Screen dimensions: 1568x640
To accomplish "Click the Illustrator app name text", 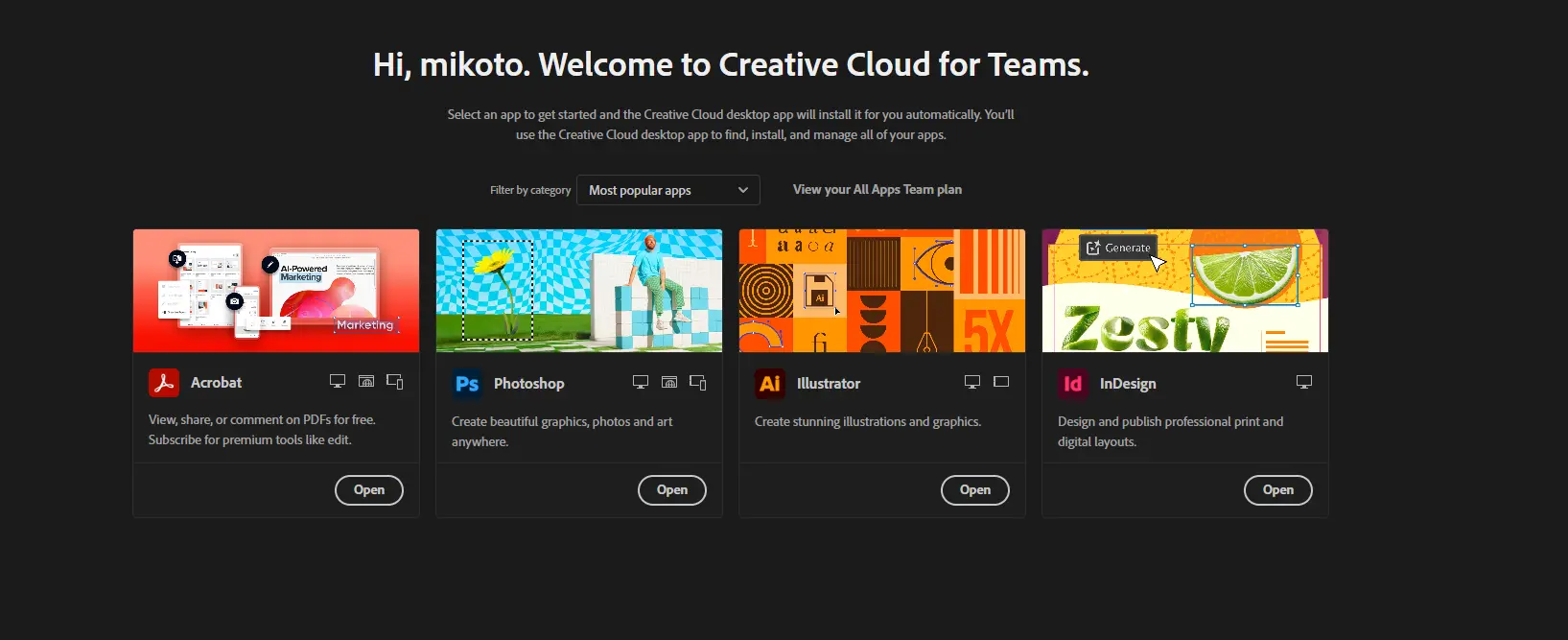I will [829, 383].
